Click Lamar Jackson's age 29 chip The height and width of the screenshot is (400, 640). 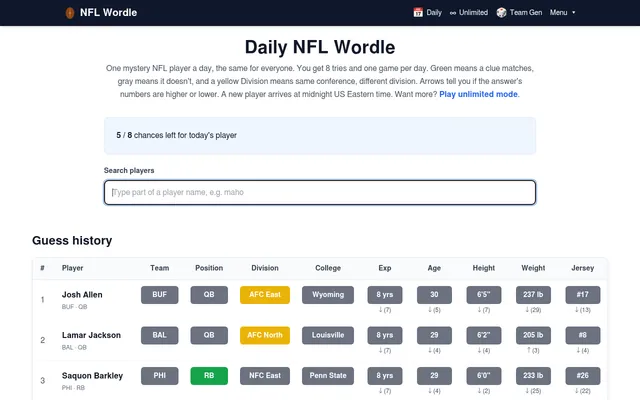(x=434, y=335)
